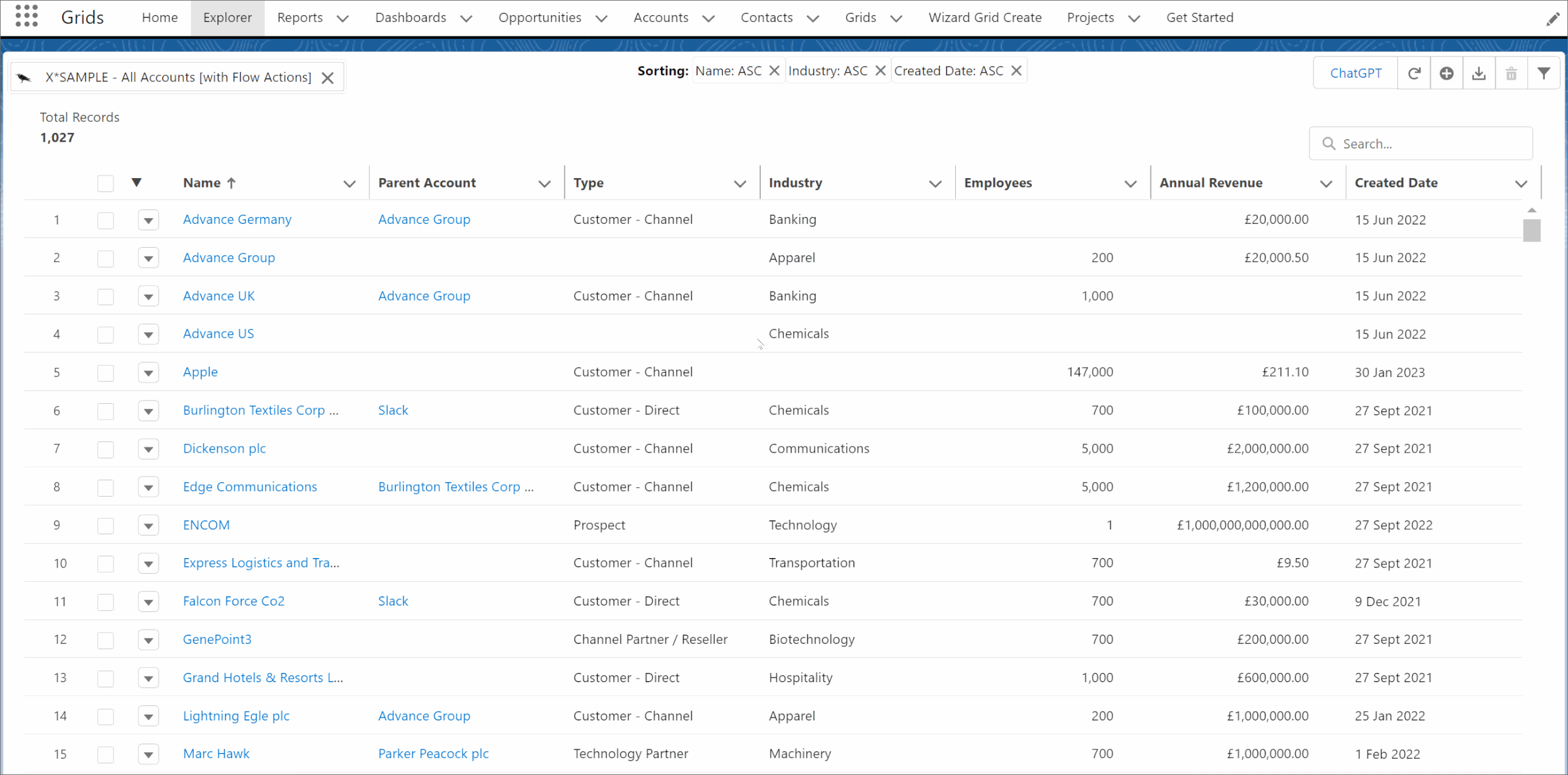Click the bird icon beside grid name
Screen dimensions: 1568x775
click(x=24, y=78)
